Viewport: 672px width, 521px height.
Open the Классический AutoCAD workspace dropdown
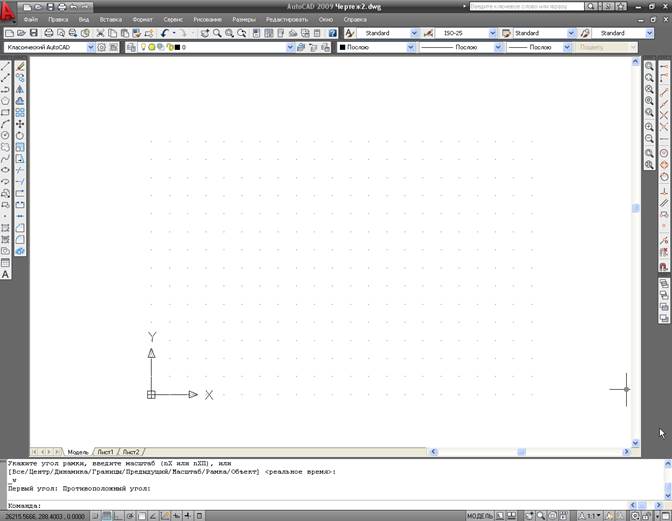(90, 47)
